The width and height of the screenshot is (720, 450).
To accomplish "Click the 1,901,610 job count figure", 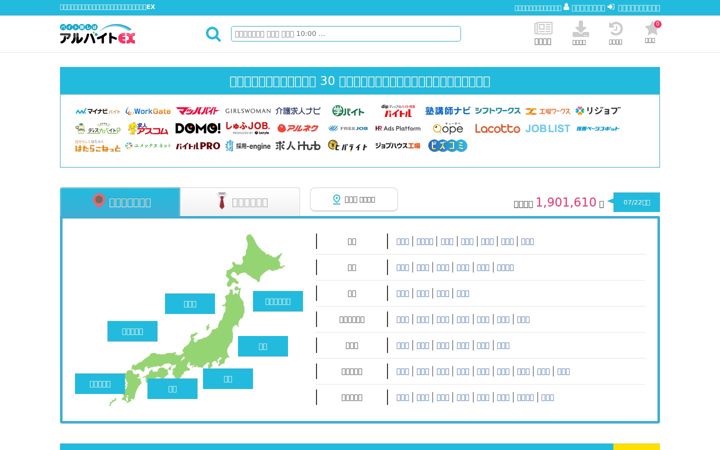I will 566,202.
